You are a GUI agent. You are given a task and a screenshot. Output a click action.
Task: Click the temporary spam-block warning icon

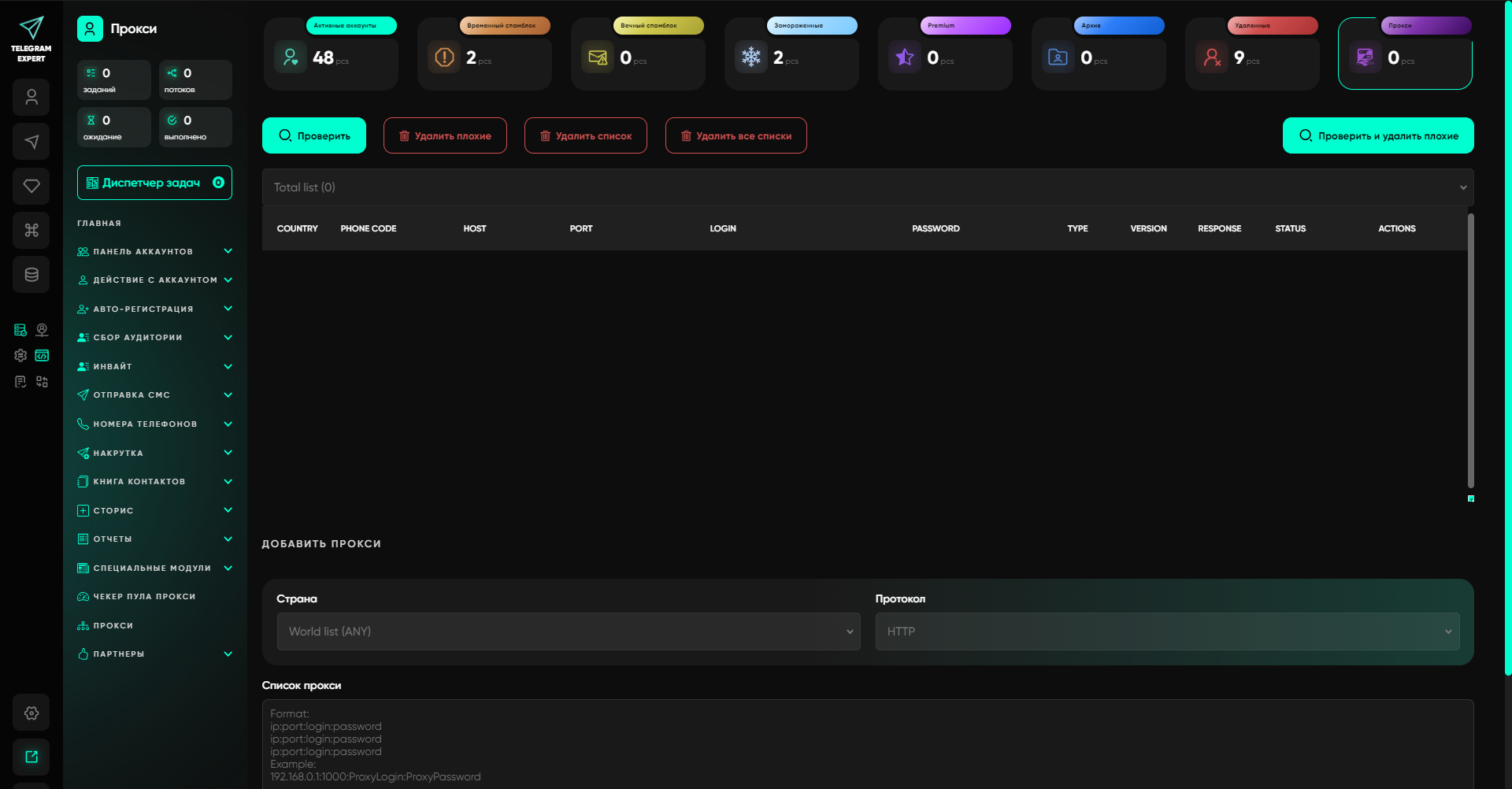444,57
